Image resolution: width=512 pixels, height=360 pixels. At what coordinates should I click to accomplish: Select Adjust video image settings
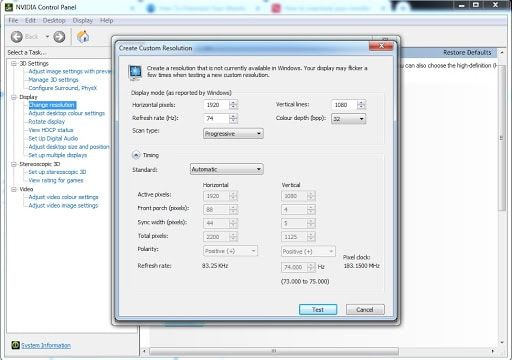click(x=63, y=205)
